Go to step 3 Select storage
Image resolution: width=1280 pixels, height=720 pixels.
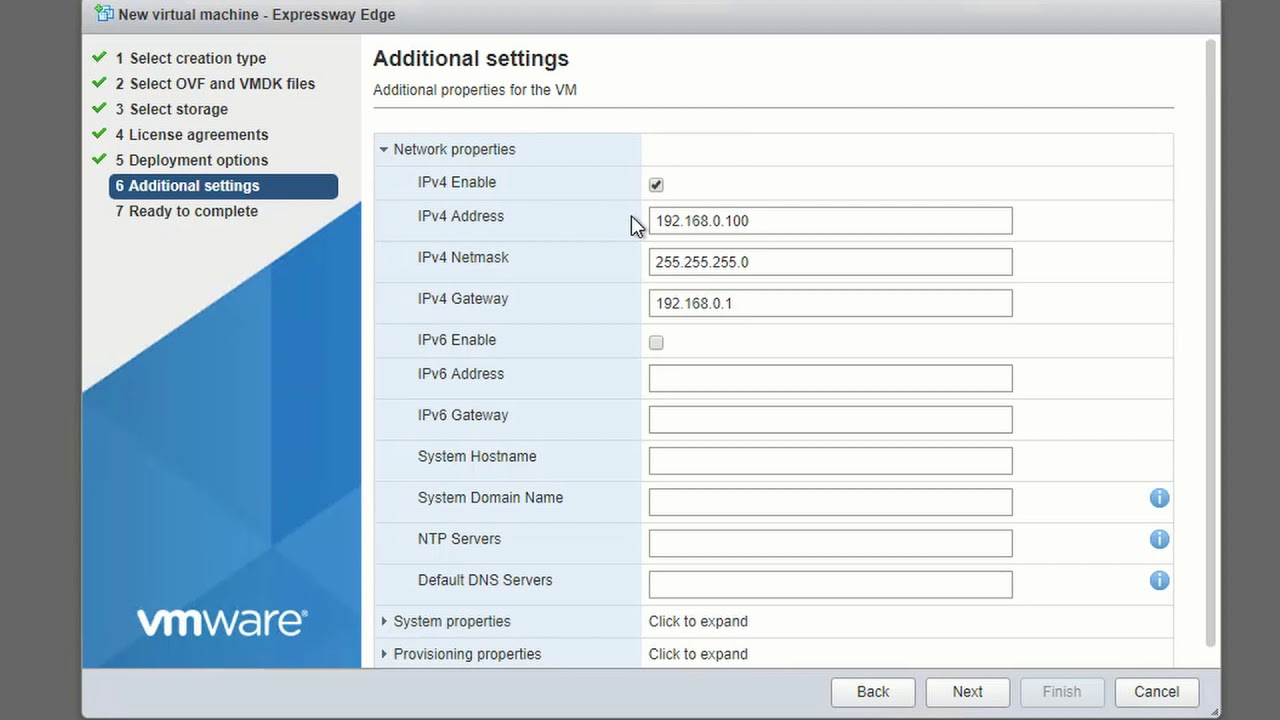pos(171,109)
